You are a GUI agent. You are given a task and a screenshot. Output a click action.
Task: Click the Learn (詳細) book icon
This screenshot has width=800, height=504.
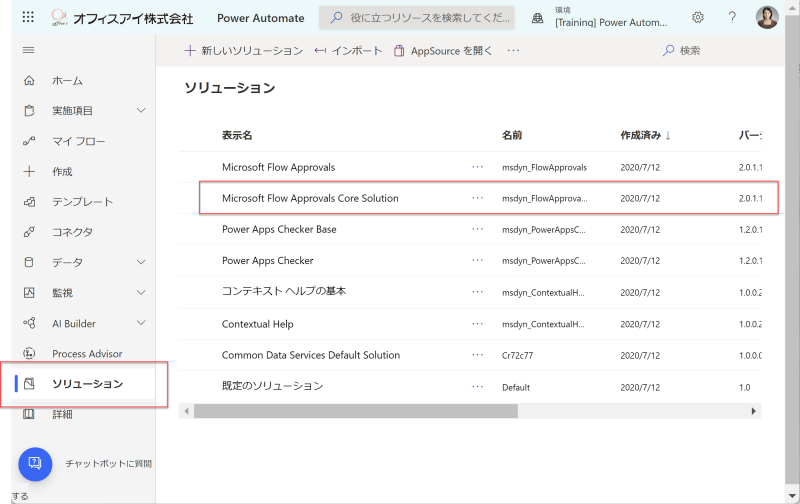coord(29,414)
